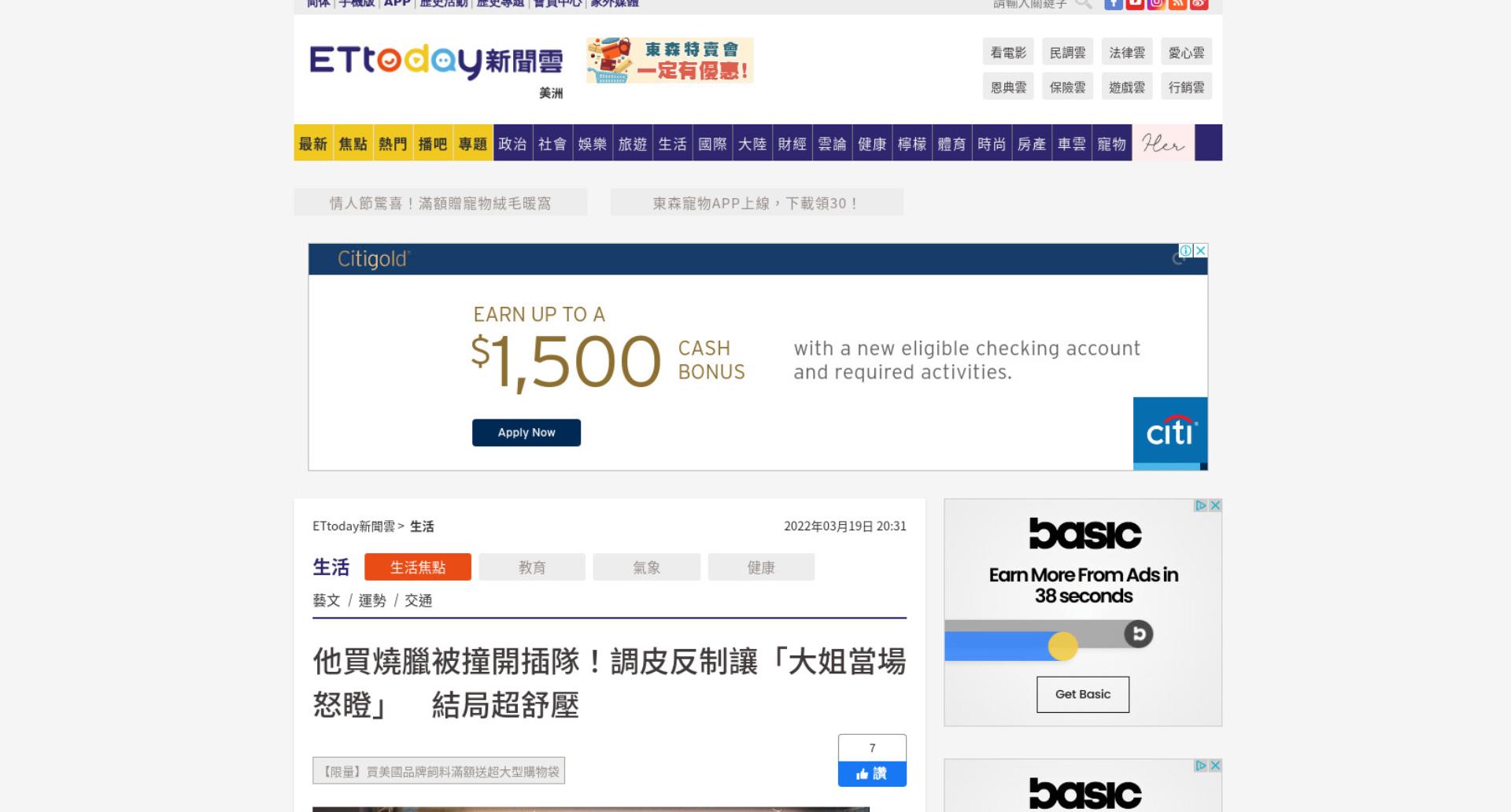Go to the 時尚 section
This screenshot has height=812, width=1511.
992,143
